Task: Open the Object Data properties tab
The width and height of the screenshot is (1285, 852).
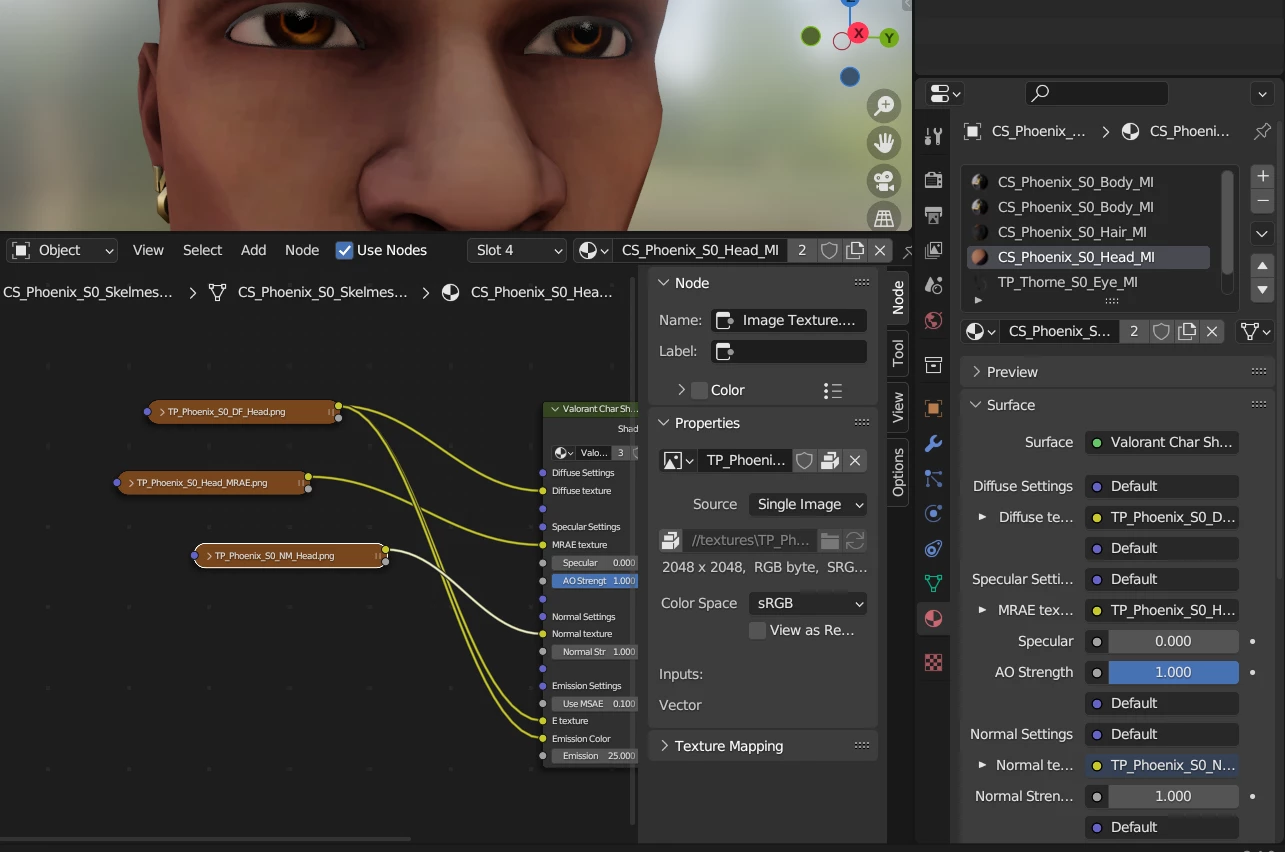Action: 933,583
